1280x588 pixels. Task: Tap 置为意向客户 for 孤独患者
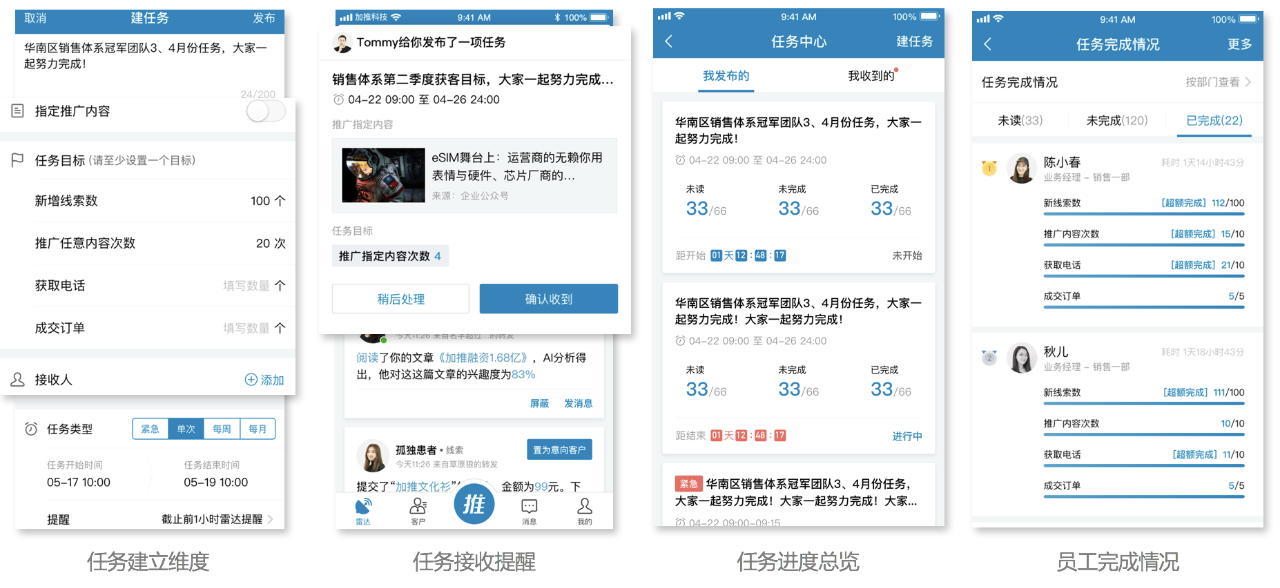(x=559, y=450)
